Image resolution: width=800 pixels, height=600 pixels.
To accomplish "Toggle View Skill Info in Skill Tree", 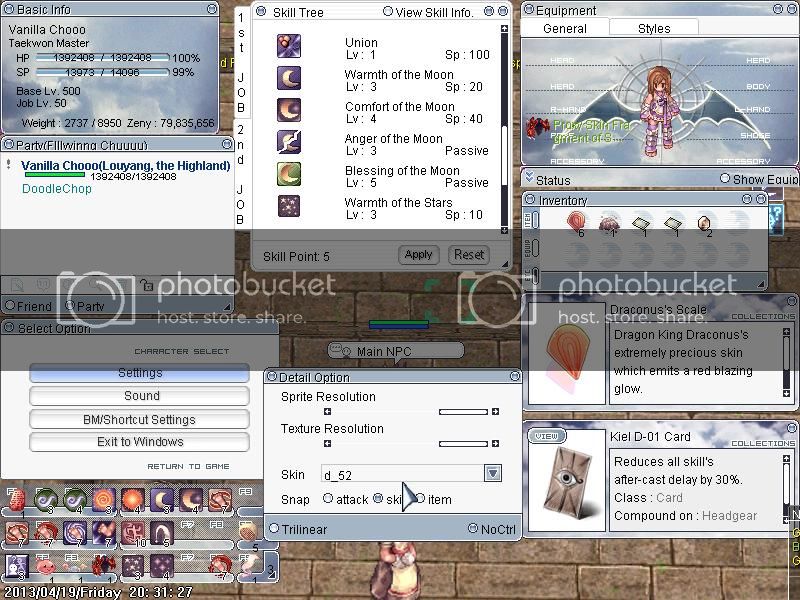I will tap(388, 12).
